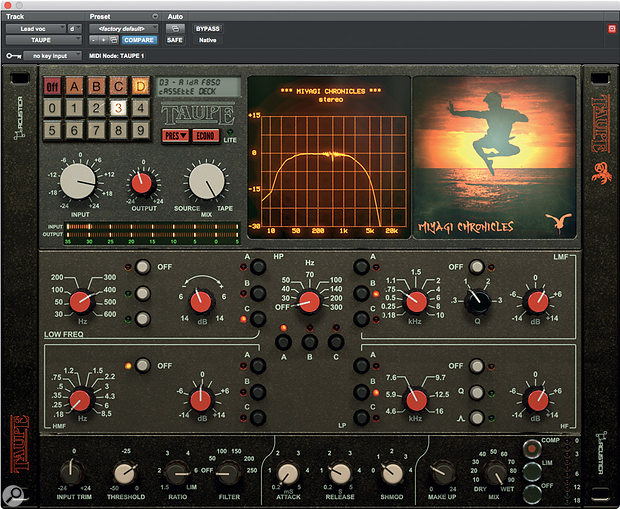Select tape bank D button
The image size is (620, 509).
point(141,86)
